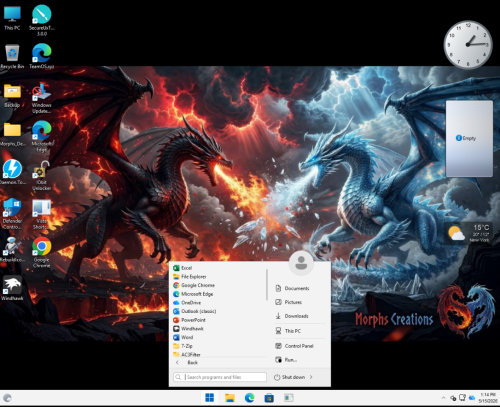Click Windows Start button in taskbar
The width and height of the screenshot is (500, 407).
point(210,398)
